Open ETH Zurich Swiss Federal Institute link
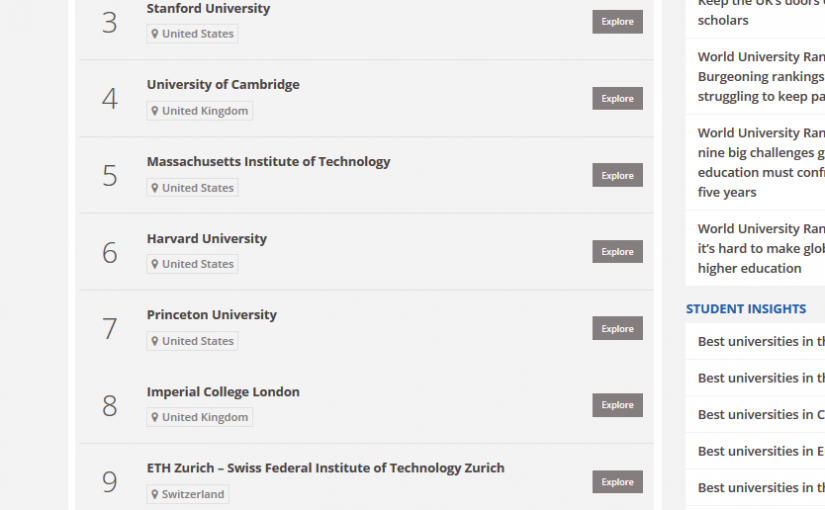The height and width of the screenshot is (510, 825). click(x=325, y=468)
